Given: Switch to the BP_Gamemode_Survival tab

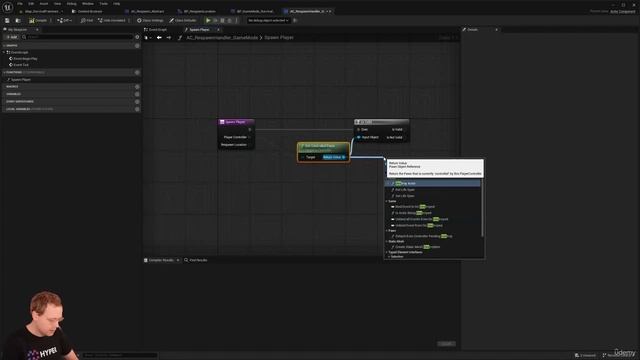Looking at the screenshot, I should [253, 11].
